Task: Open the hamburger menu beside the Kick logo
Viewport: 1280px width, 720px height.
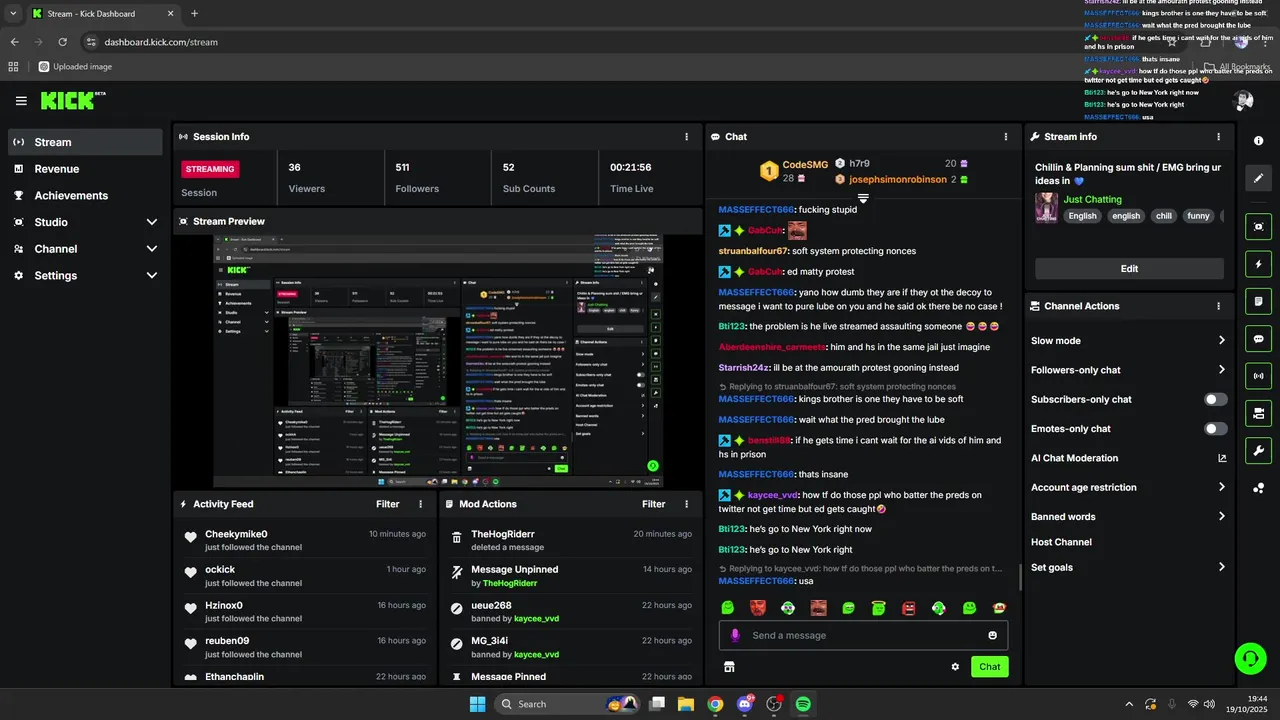Action: (21, 101)
